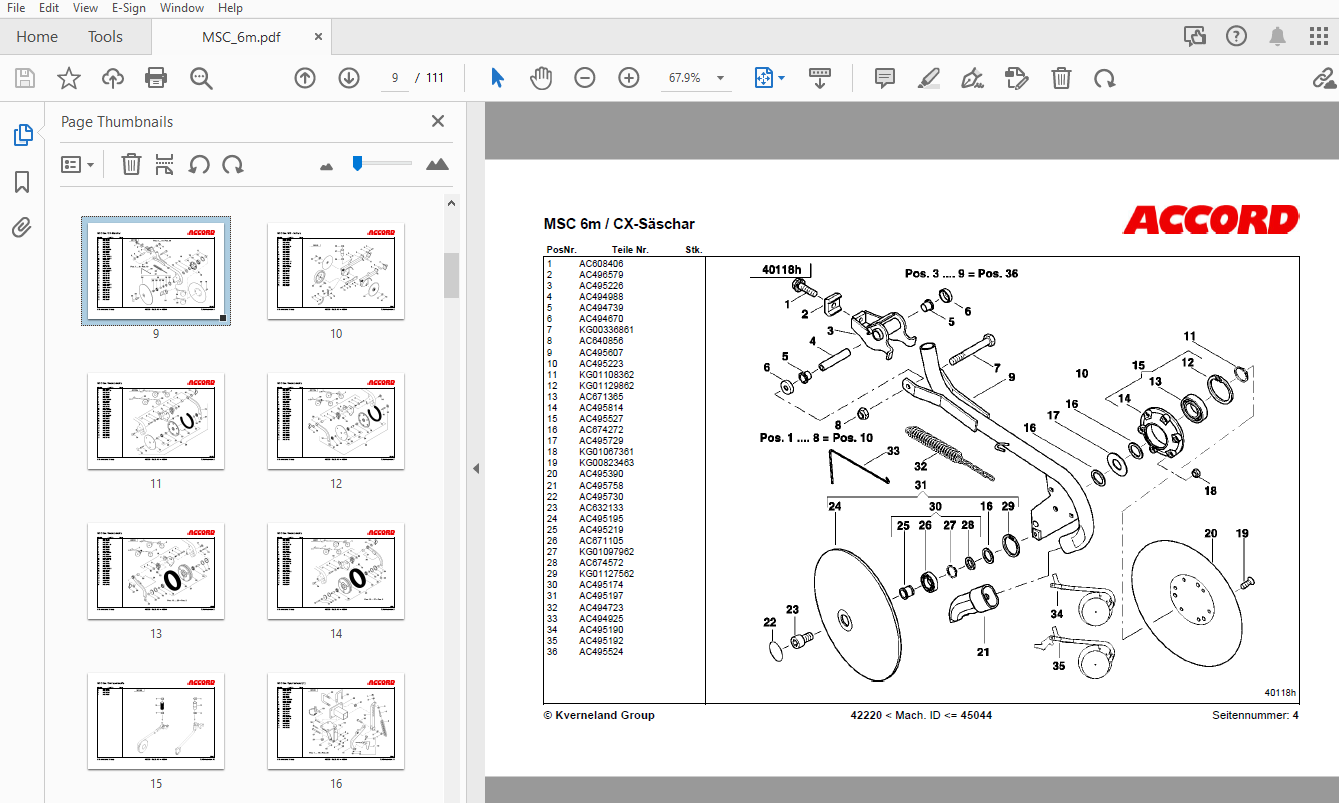The image size is (1339, 803).
Task: Close the MSC_6m.pdf tab
Action: [x=318, y=37]
